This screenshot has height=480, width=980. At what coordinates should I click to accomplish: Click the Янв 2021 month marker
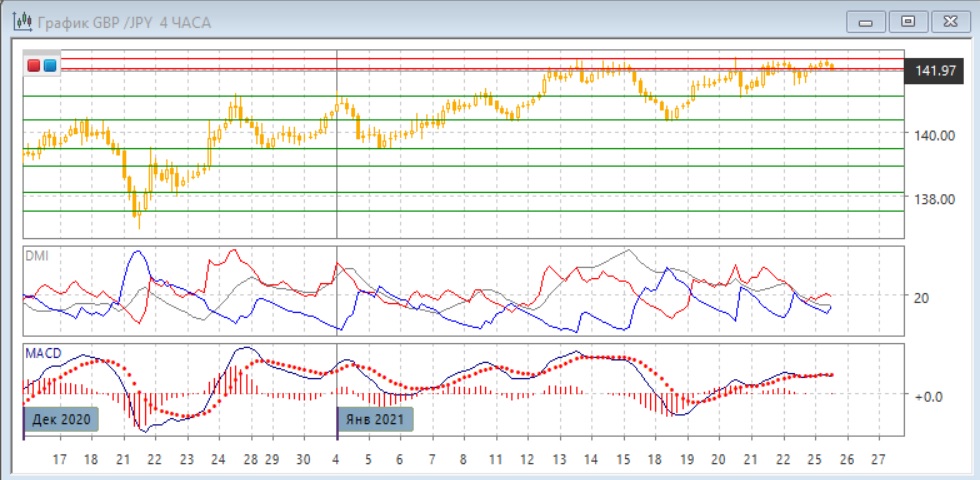[x=374, y=420]
